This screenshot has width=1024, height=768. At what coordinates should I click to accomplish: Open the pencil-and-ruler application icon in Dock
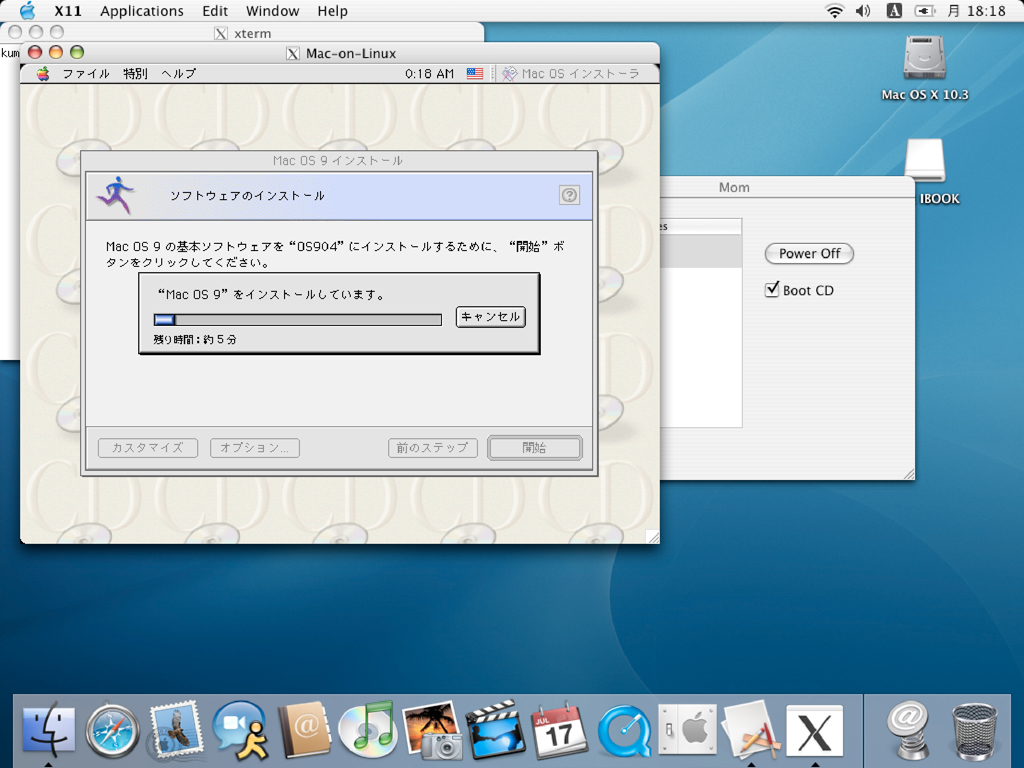pyautogui.click(x=751, y=731)
